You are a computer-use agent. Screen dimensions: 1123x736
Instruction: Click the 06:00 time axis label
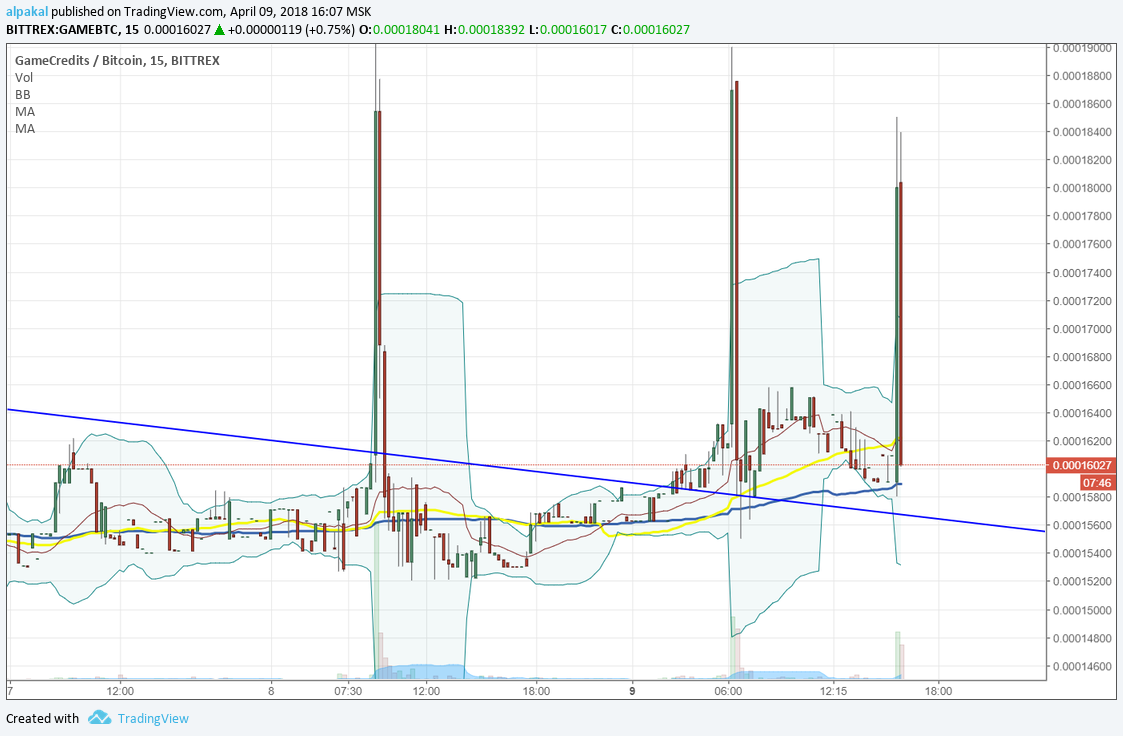pos(728,691)
